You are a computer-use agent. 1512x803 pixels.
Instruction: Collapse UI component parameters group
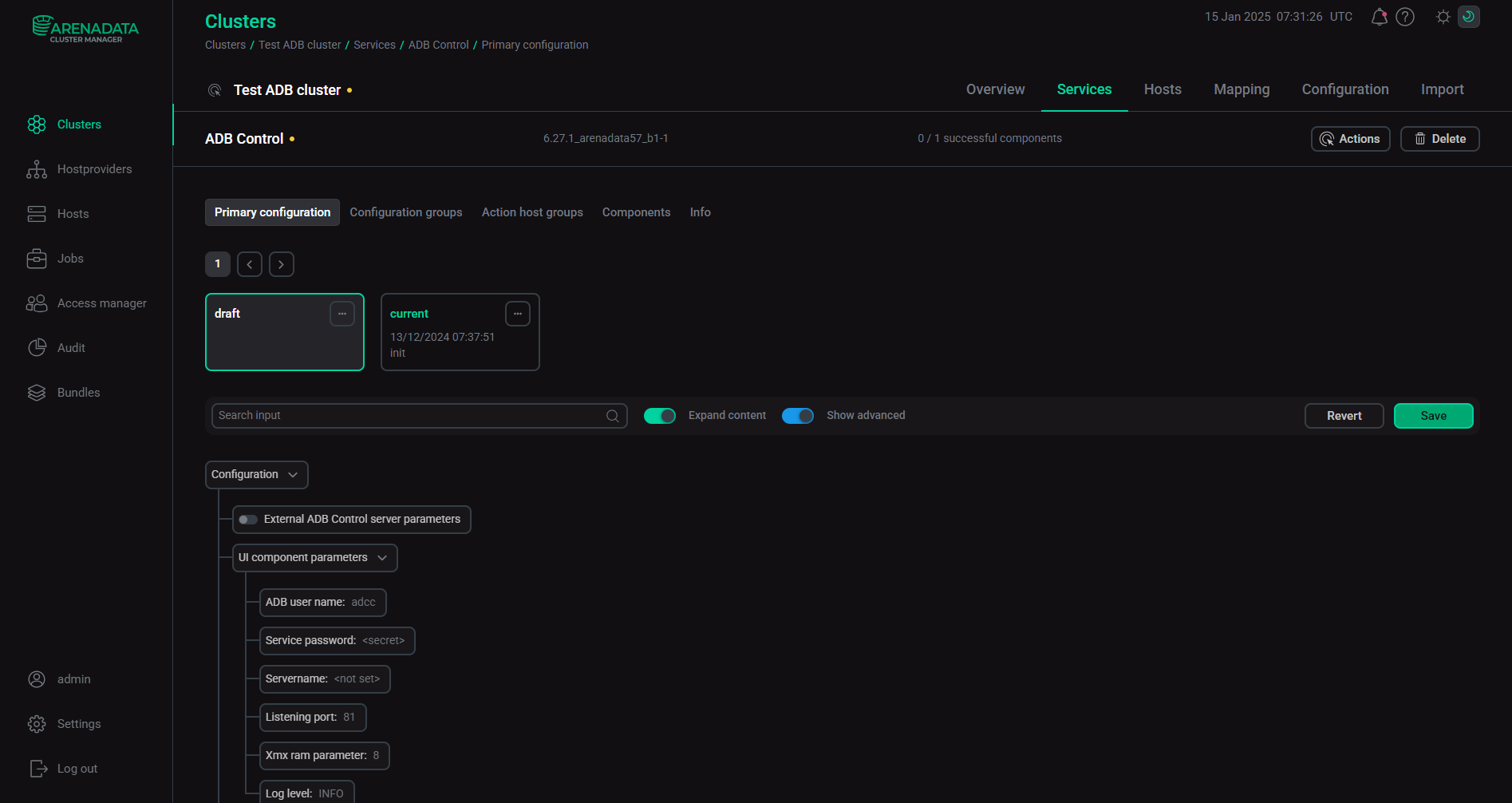click(382, 558)
